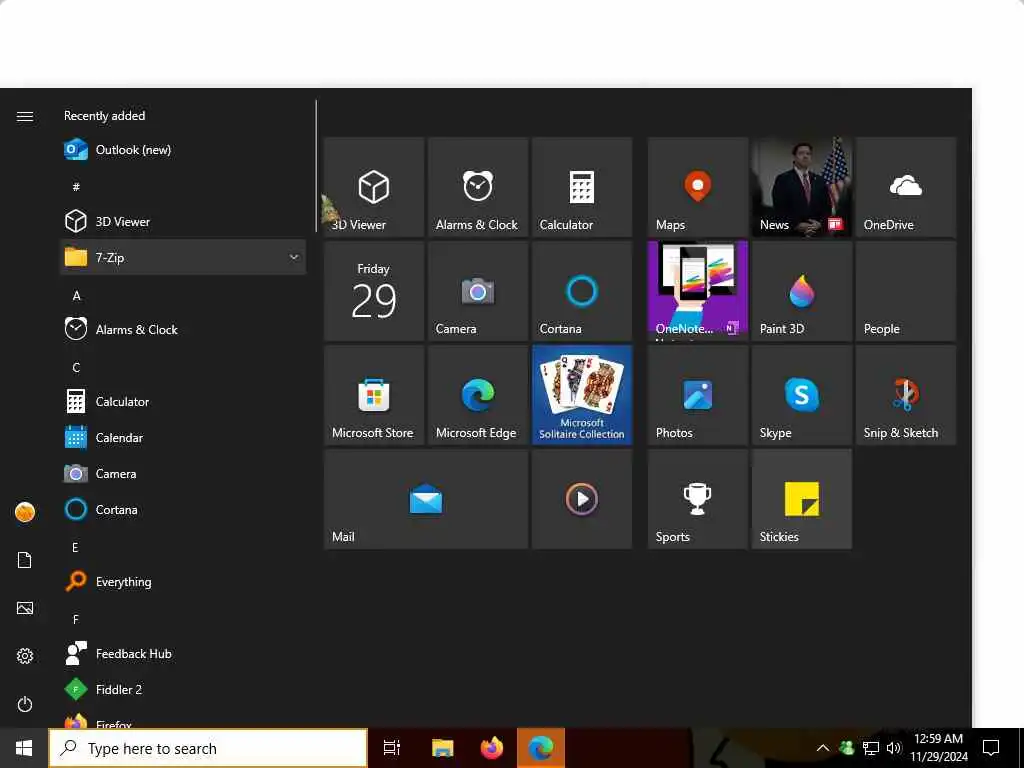Open the Action Center notifications icon
This screenshot has height=768, width=1024.
(x=991, y=748)
